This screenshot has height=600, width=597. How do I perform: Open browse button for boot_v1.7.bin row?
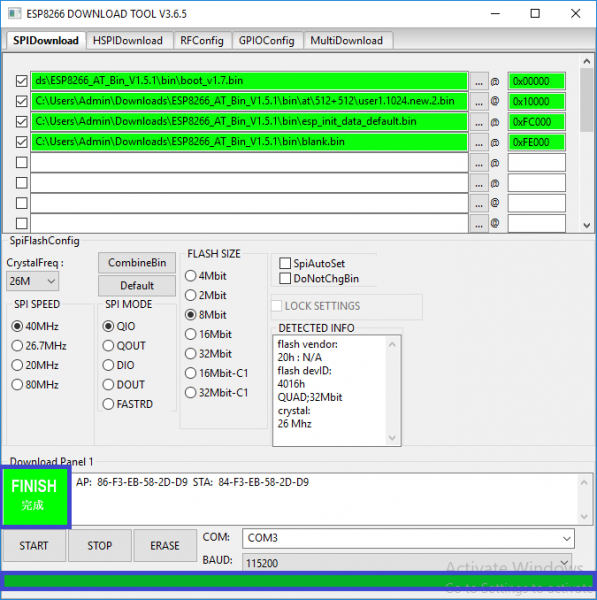click(479, 81)
